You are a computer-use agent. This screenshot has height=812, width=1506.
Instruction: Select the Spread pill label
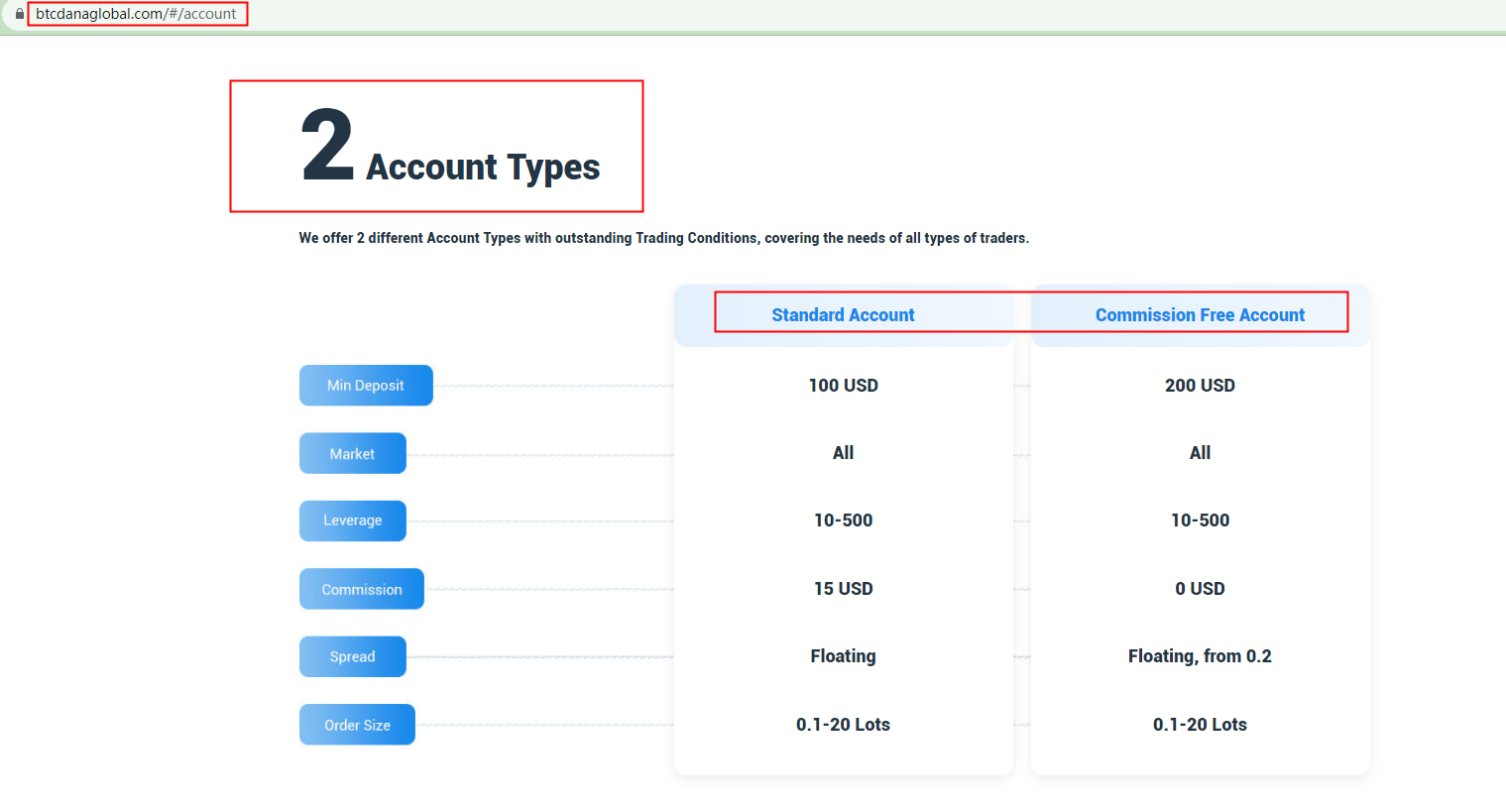click(x=352, y=655)
